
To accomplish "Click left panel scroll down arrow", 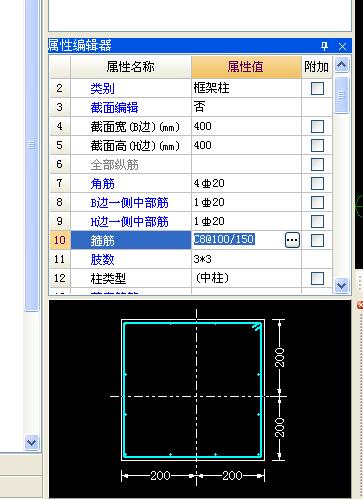I will point(32,442).
